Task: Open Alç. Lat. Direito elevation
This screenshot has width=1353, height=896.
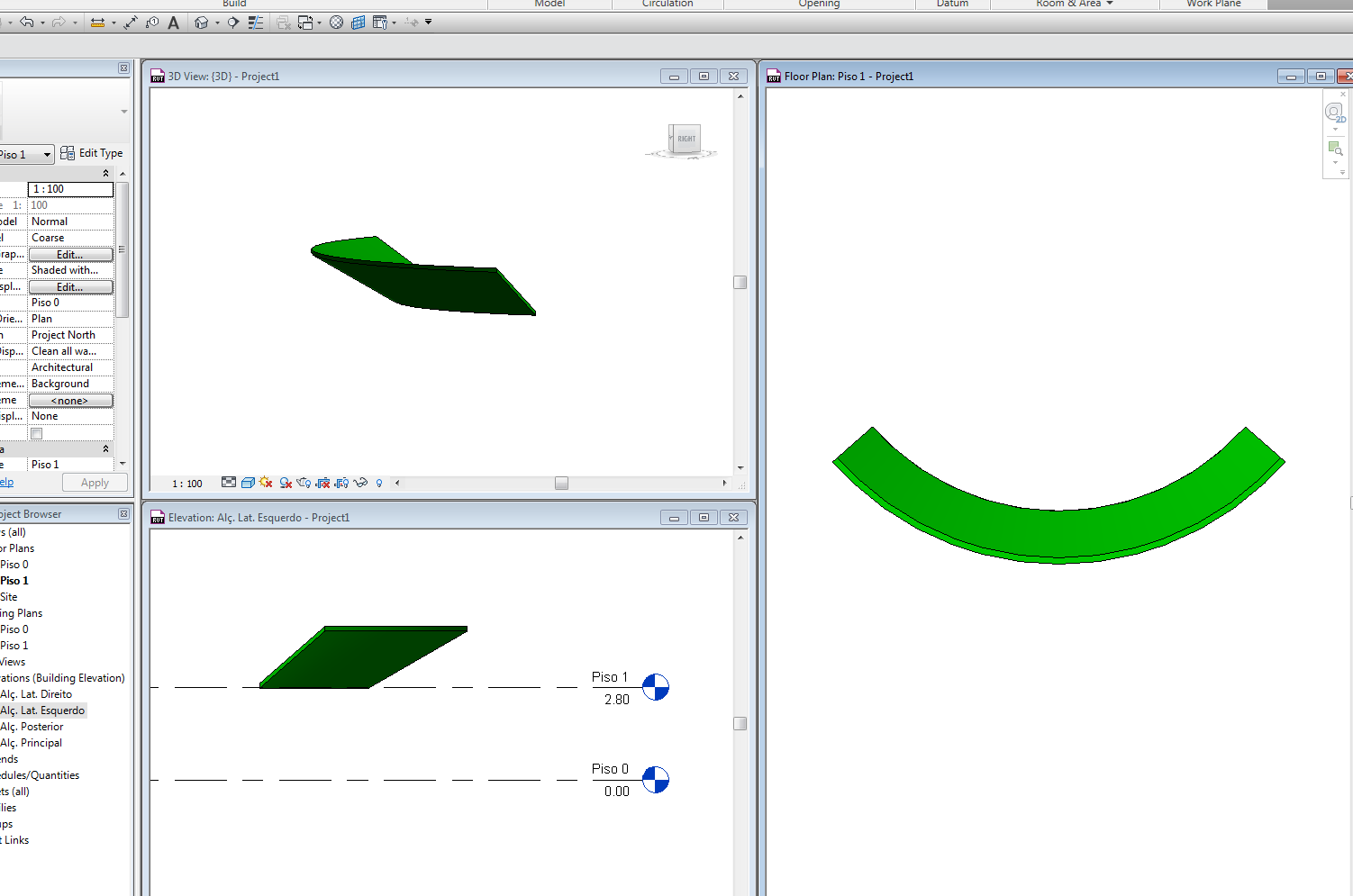Action: pos(36,694)
